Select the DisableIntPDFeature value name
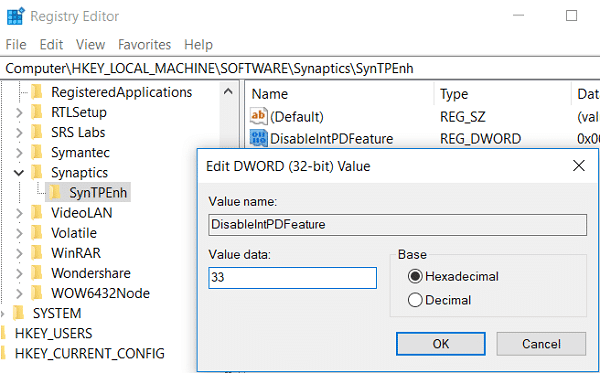The image size is (600, 373). (331, 138)
